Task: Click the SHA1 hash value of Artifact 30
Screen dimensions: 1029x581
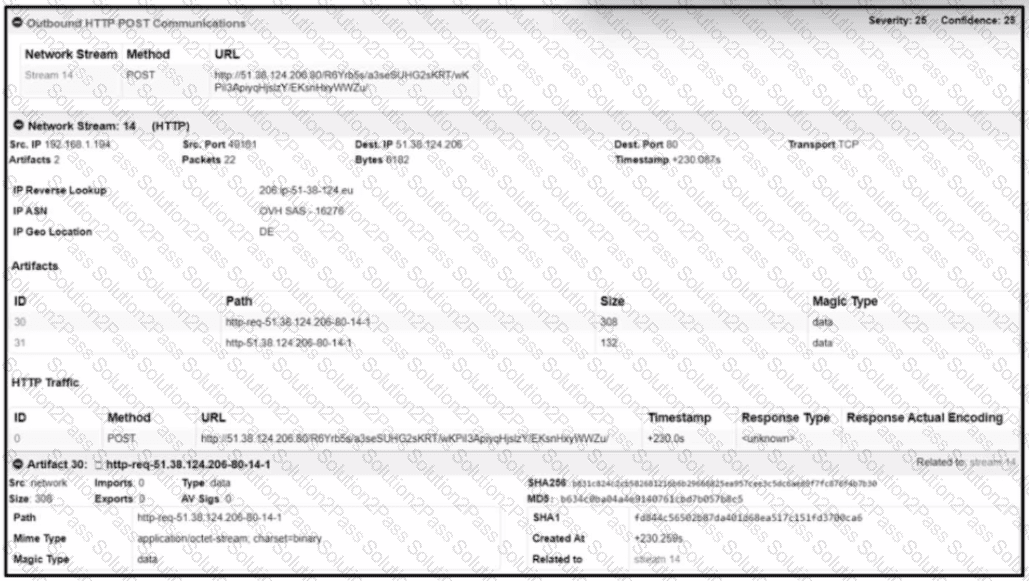Action: [748, 517]
